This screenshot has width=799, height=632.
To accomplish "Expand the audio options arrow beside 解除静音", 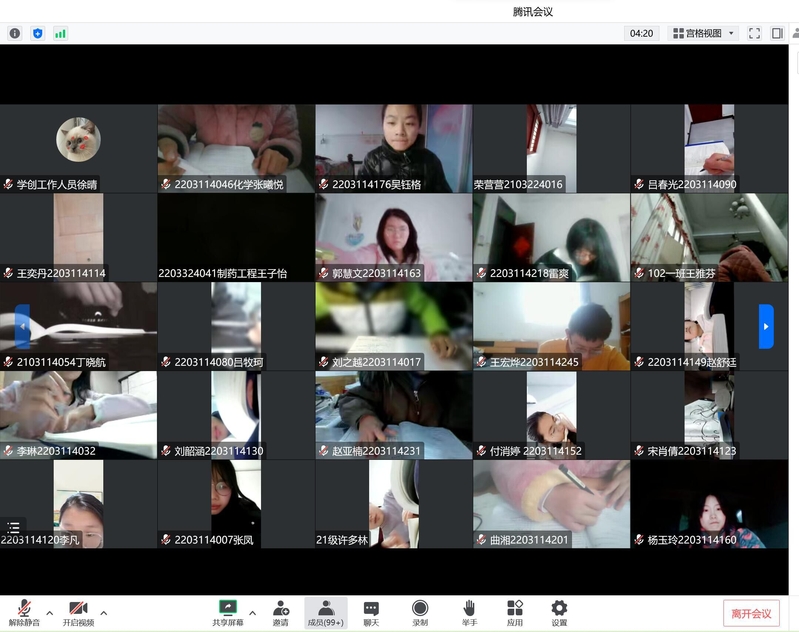I will click(x=49, y=612).
